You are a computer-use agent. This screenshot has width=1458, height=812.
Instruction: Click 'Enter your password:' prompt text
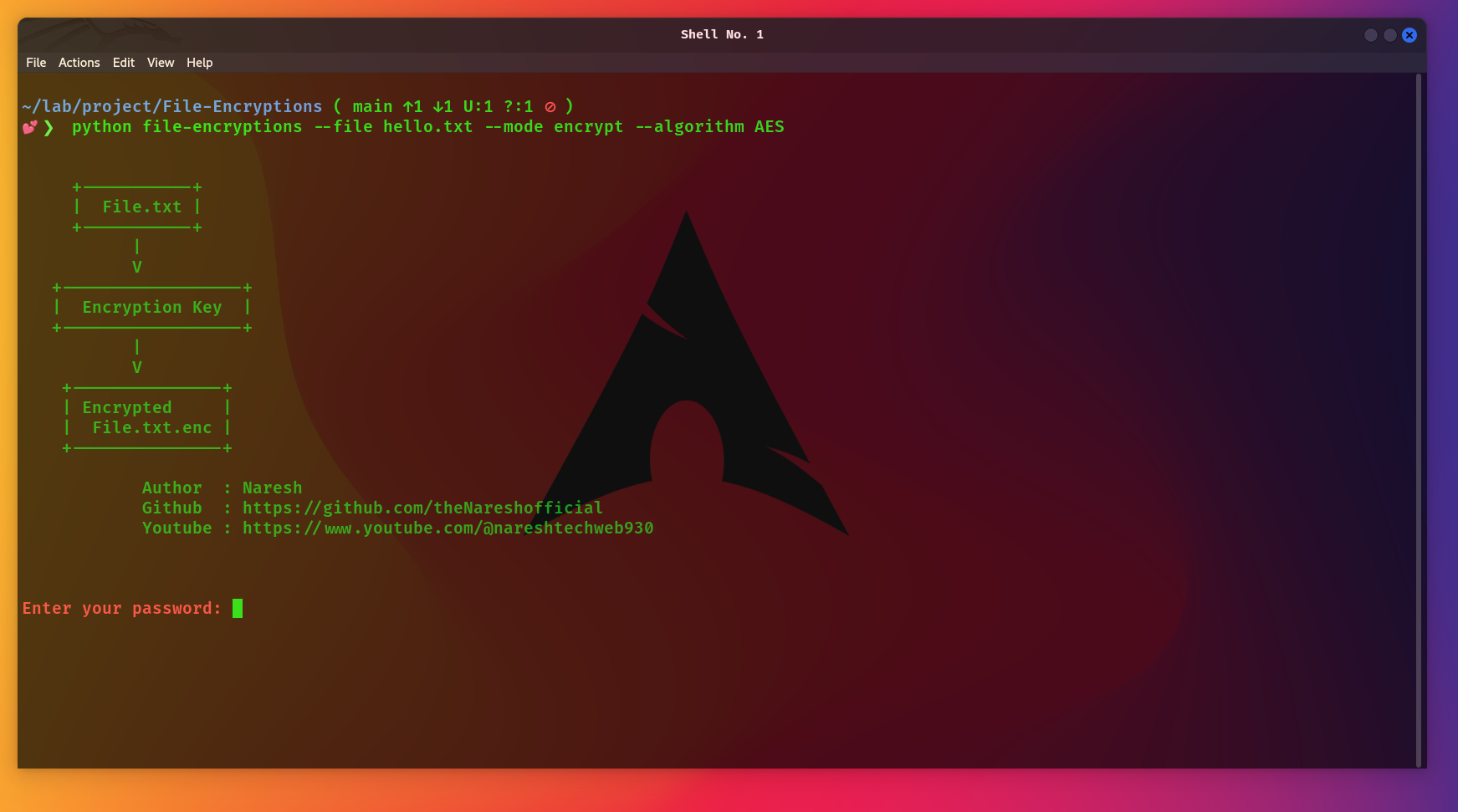pos(122,609)
